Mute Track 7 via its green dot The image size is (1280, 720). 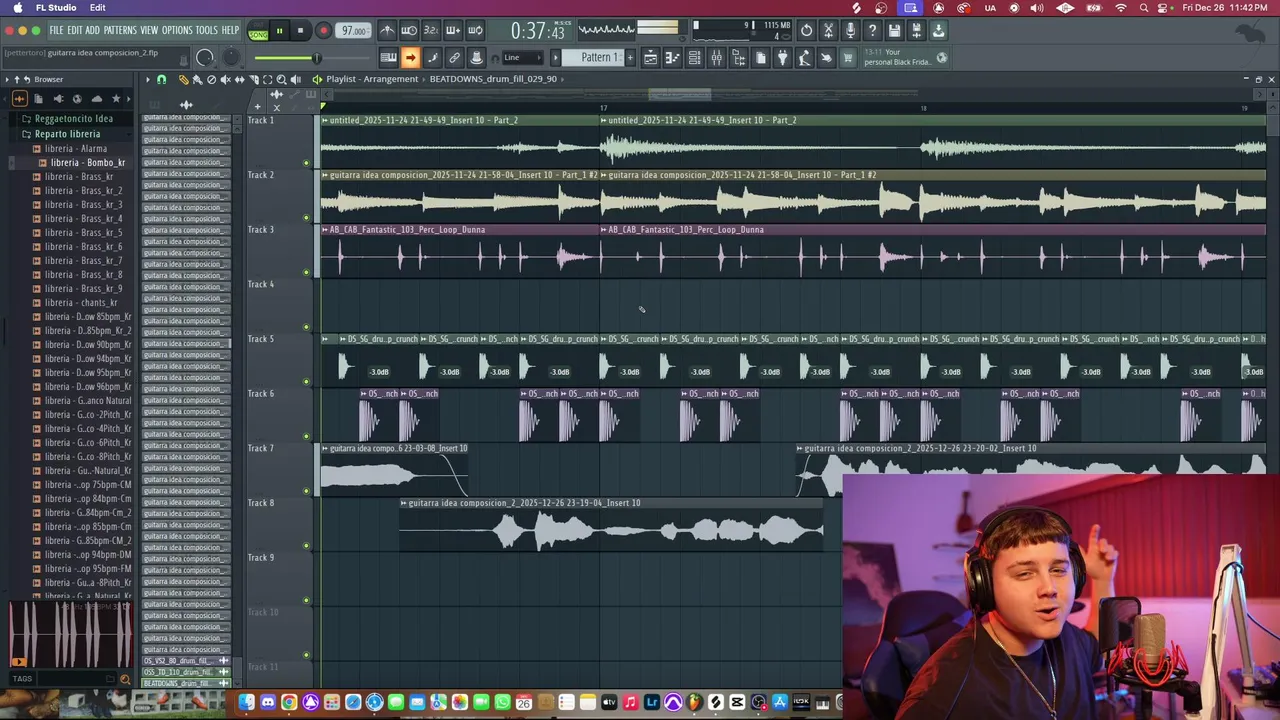(306, 491)
